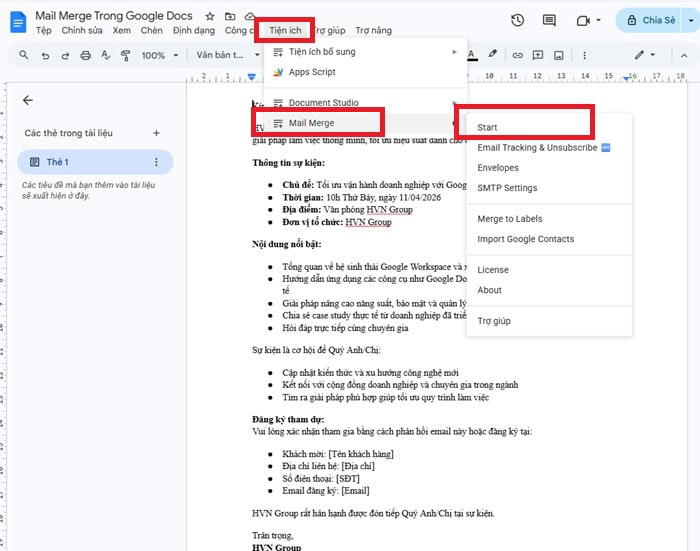The image size is (700, 551).
Task: Open options dots for Thẻ 1
Action: (x=156, y=162)
